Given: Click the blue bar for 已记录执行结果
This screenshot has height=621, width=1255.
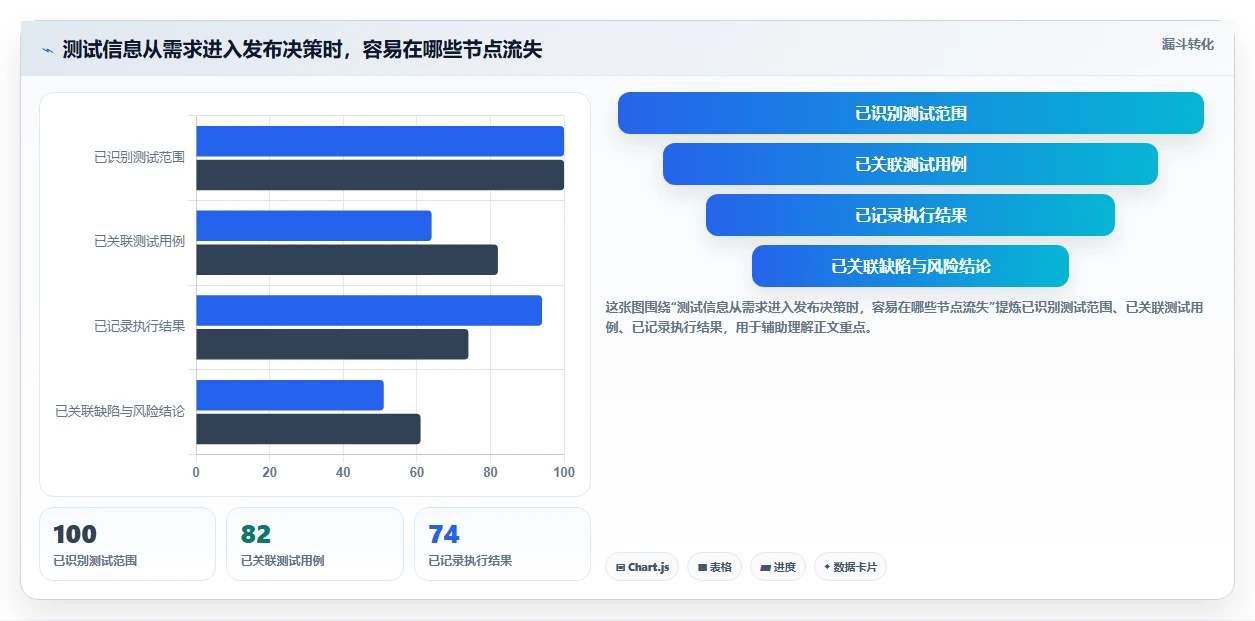Looking at the screenshot, I should click(x=369, y=310).
